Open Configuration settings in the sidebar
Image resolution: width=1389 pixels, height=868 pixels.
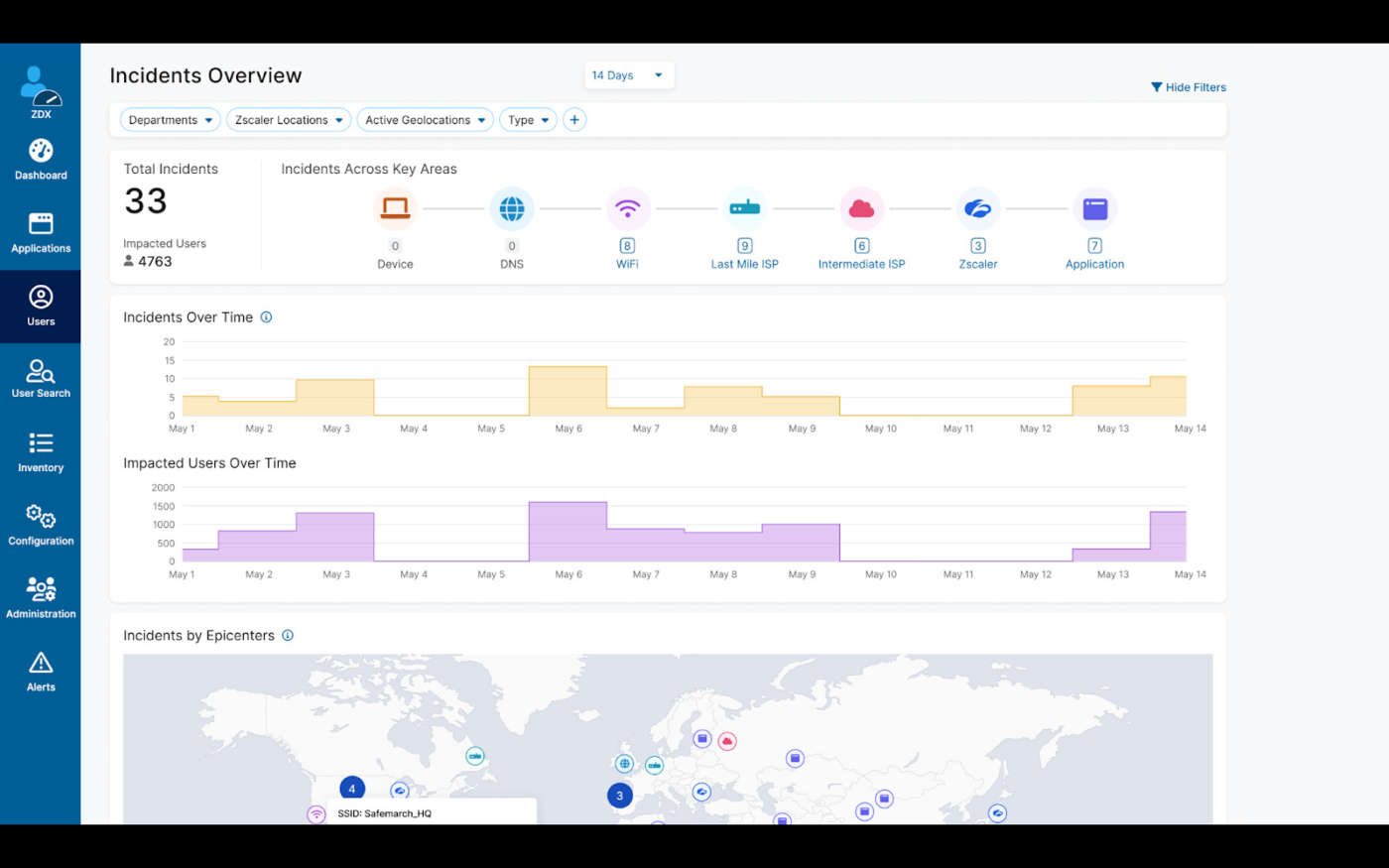point(41,524)
